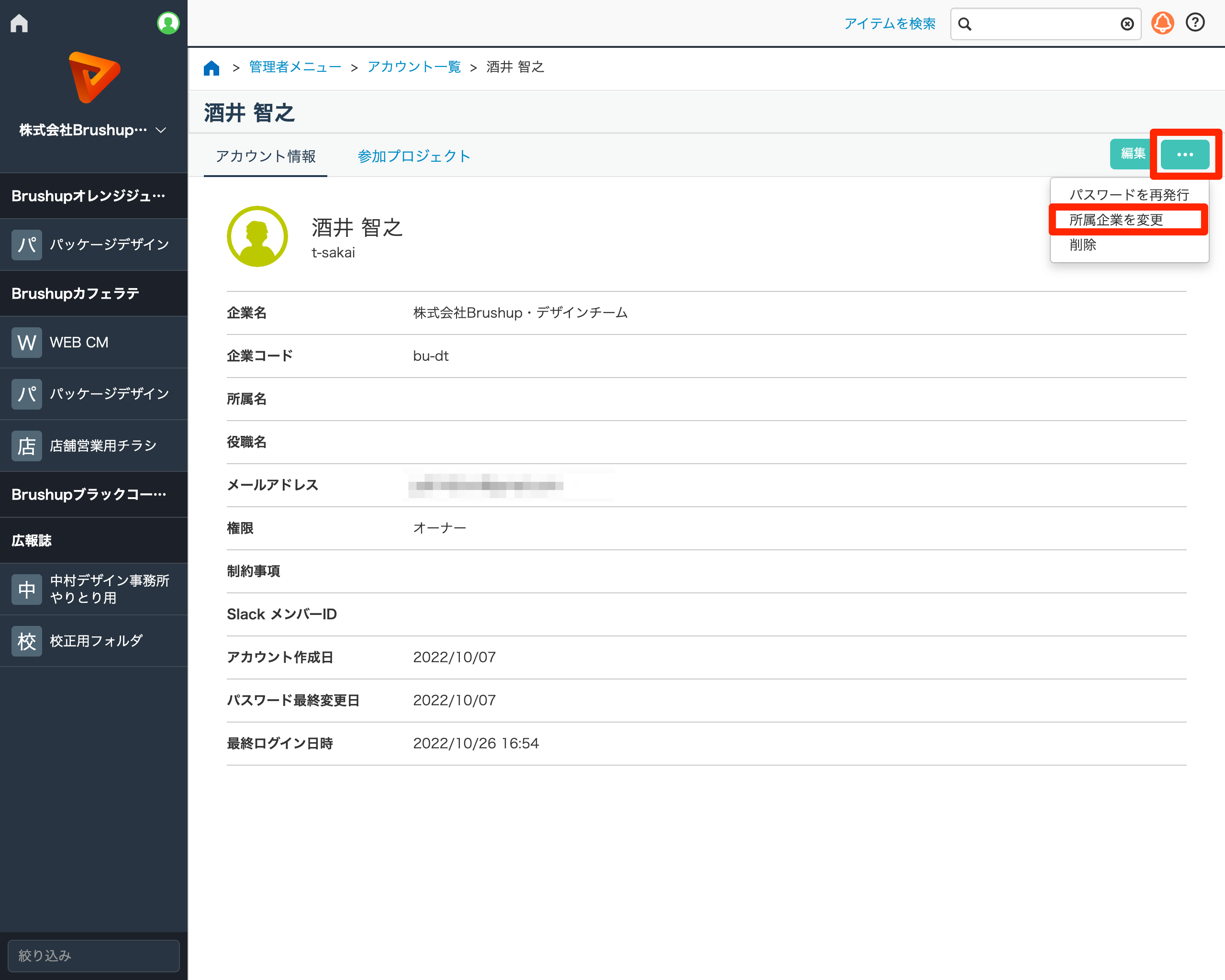This screenshot has height=980, width=1225.
Task: Open アカウント一覧 breadcrumb link
Action: click(x=413, y=67)
